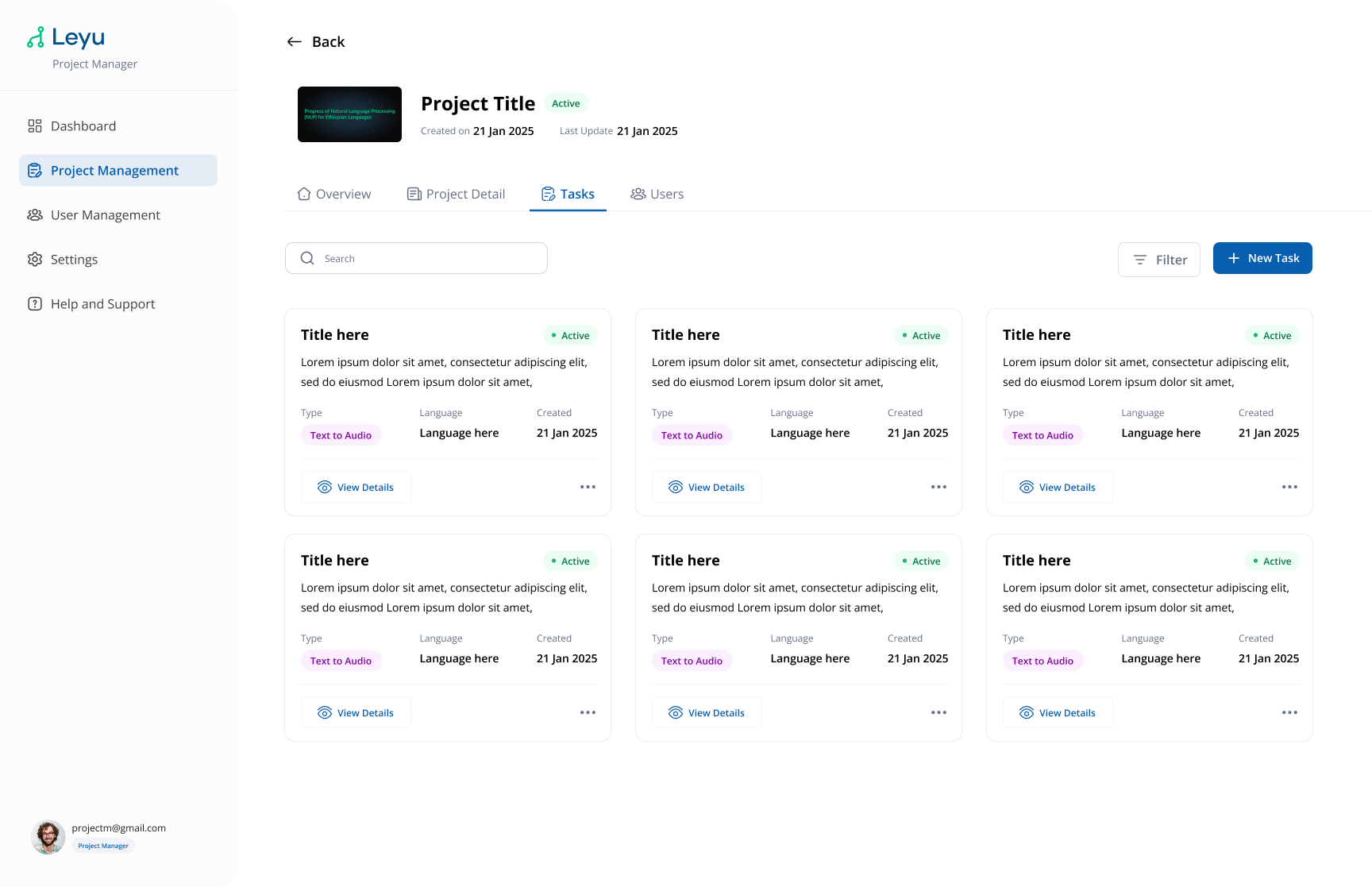Screen dimensions: 1372x887
Task: Click the user profile avatar
Action: point(48,837)
